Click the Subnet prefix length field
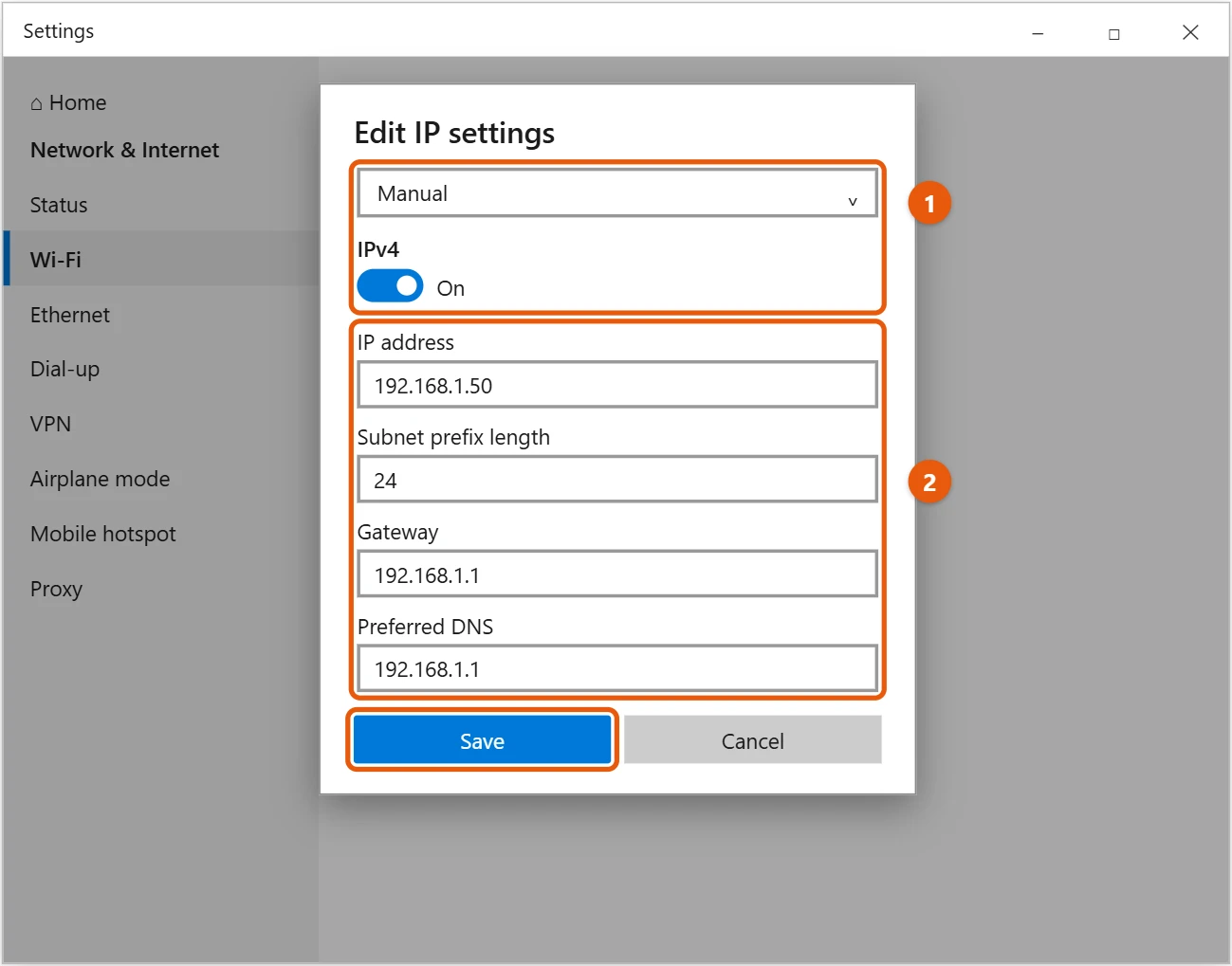 tap(617, 480)
